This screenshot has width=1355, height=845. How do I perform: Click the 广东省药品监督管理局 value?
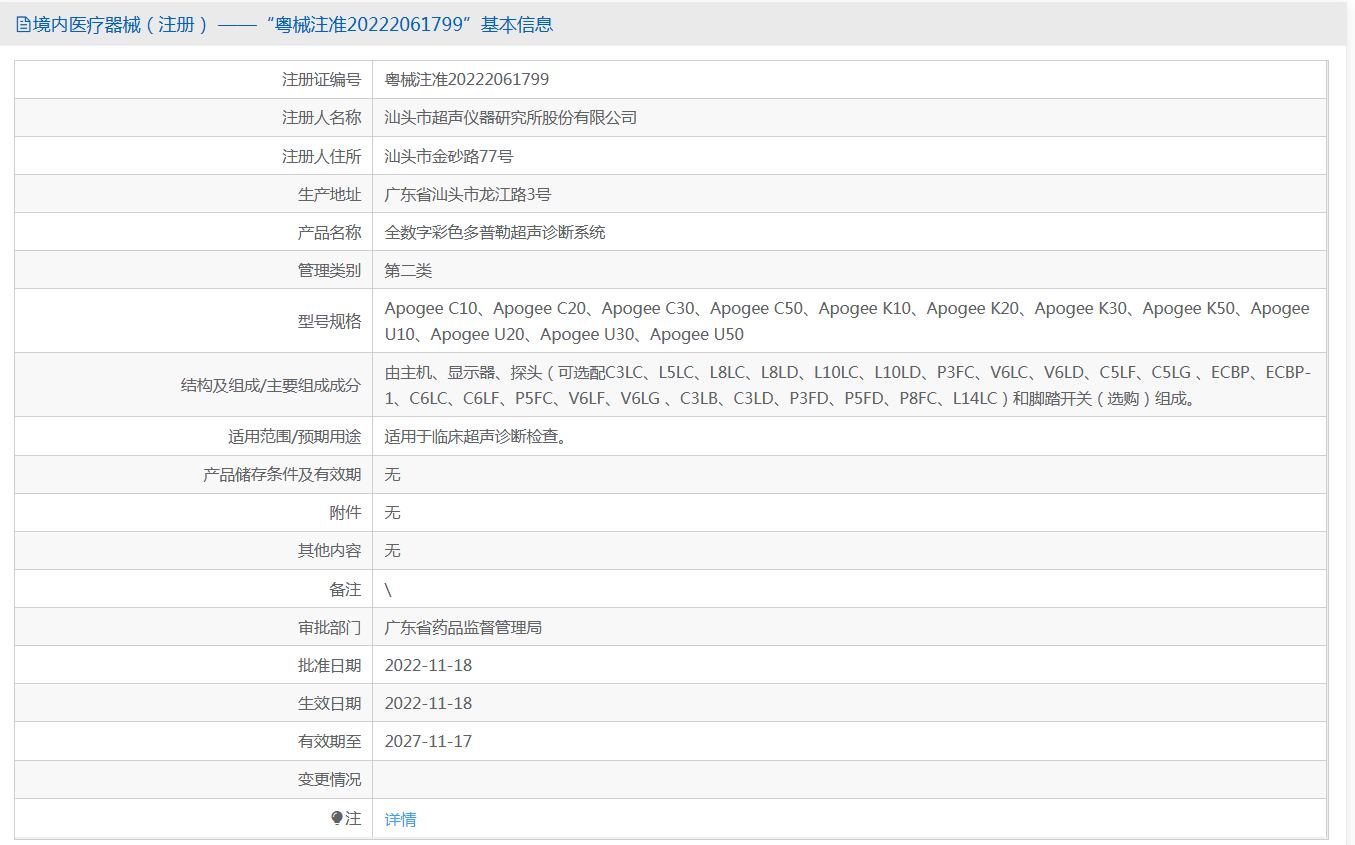463,628
